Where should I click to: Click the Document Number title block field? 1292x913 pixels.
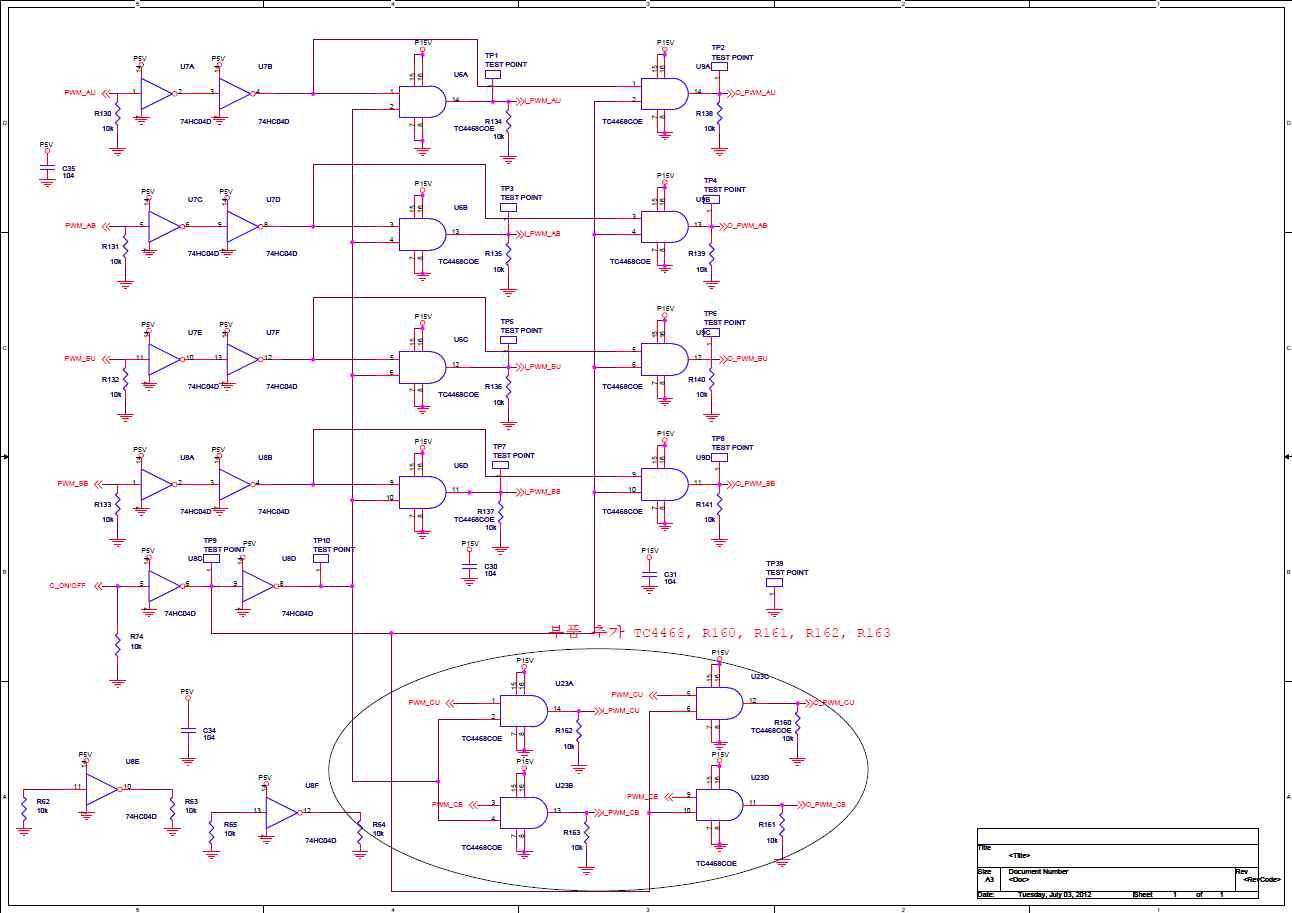click(x=1039, y=872)
